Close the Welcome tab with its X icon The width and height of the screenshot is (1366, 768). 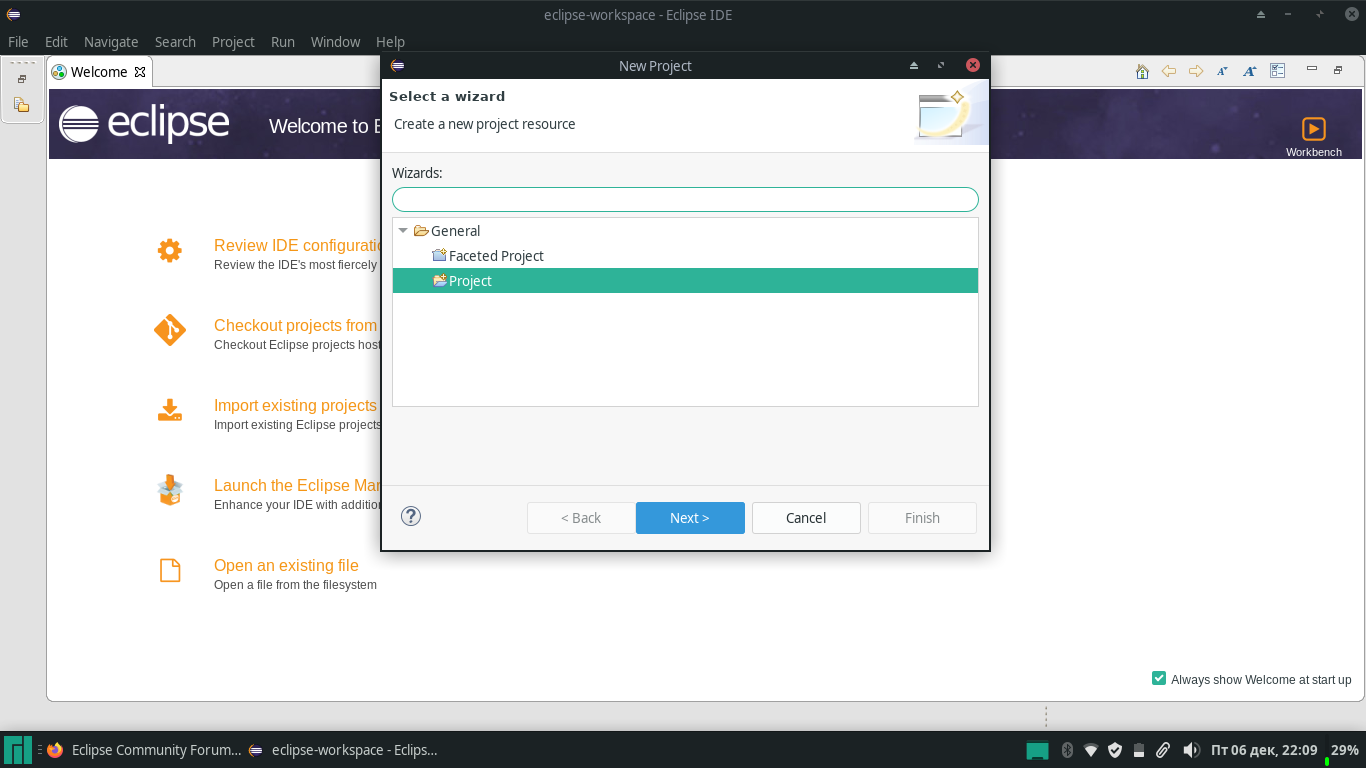(x=140, y=72)
